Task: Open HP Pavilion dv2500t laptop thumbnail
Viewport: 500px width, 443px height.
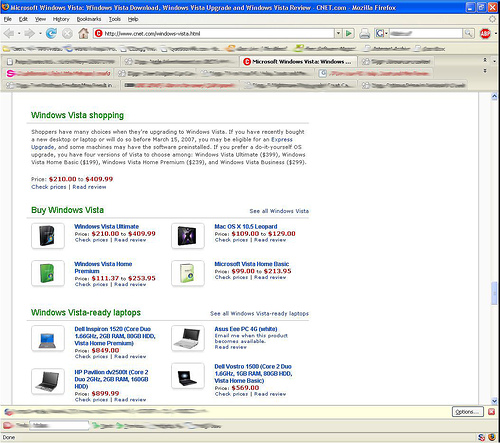Action: 48,381
